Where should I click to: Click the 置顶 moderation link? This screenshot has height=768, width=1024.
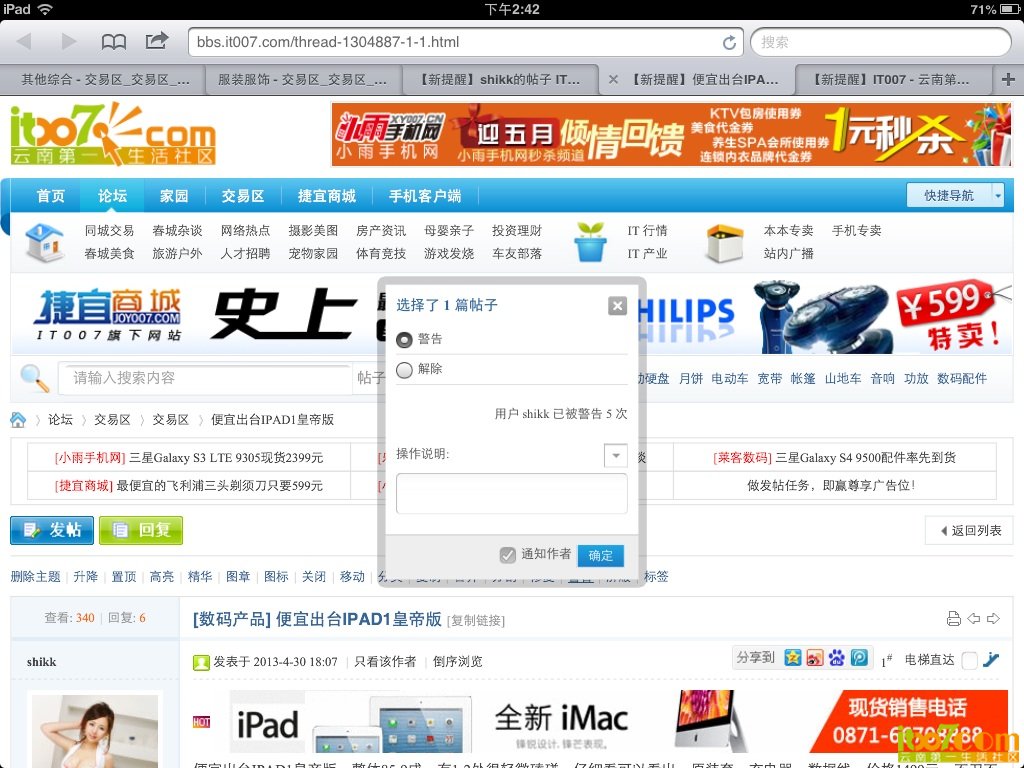(123, 577)
